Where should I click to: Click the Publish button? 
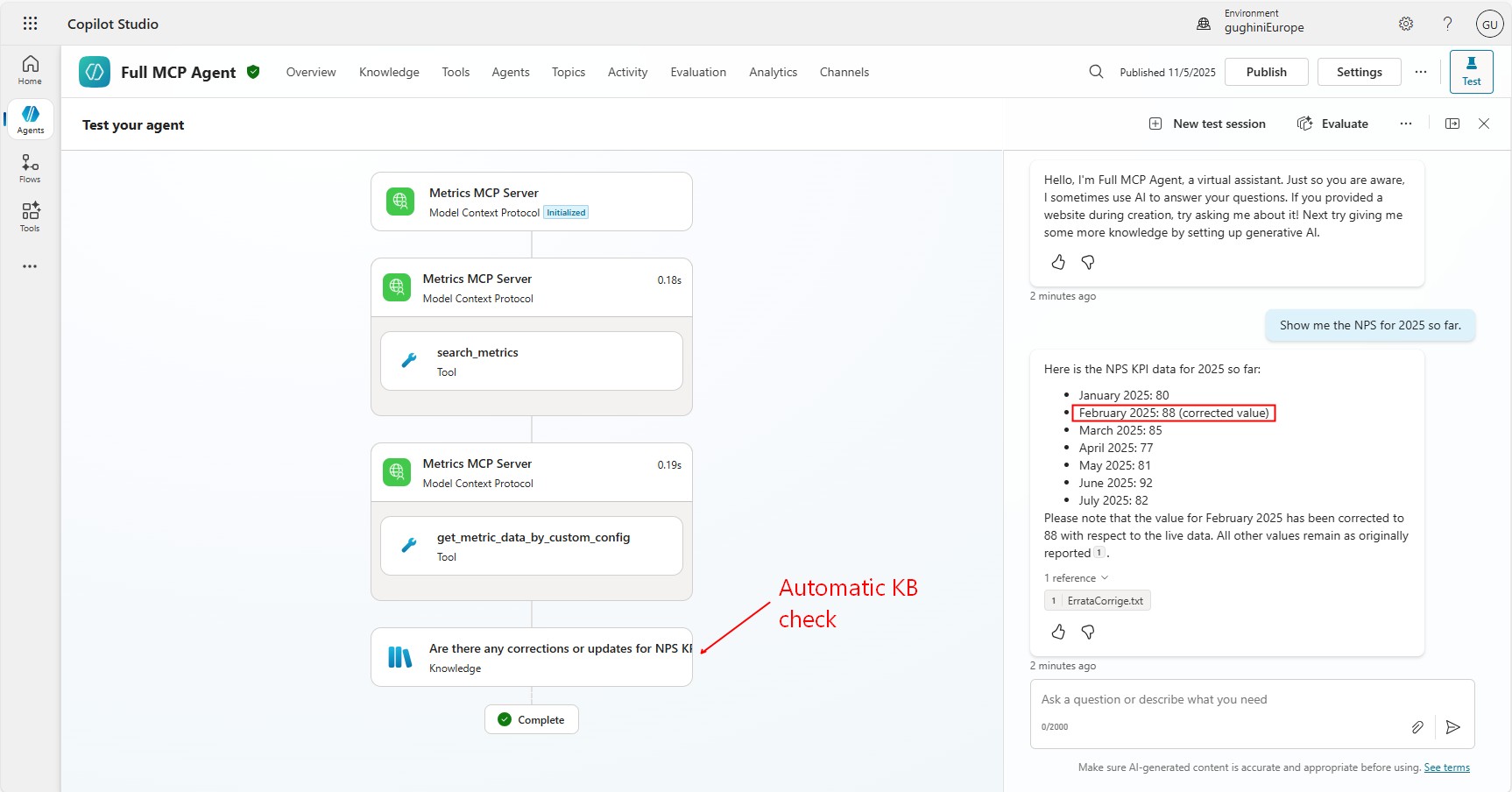coord(1266,72)
